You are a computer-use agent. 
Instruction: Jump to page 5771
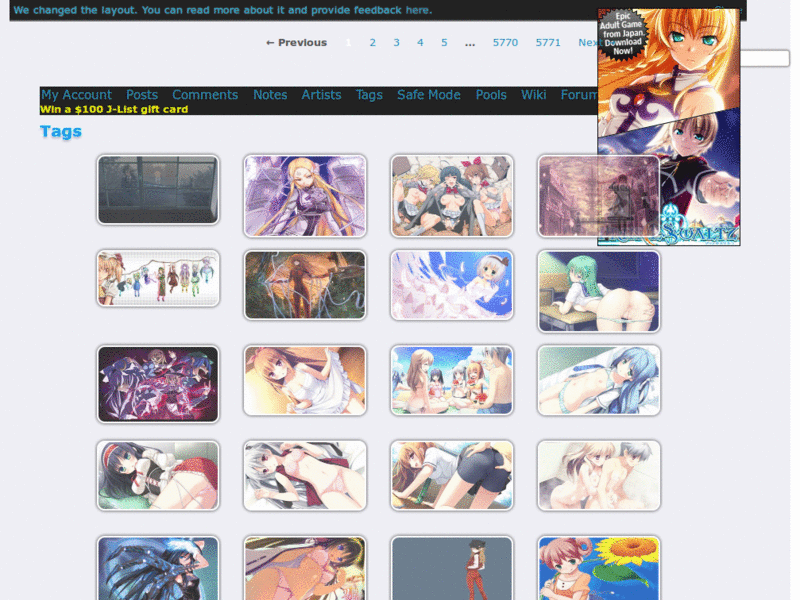pos(548,43)
